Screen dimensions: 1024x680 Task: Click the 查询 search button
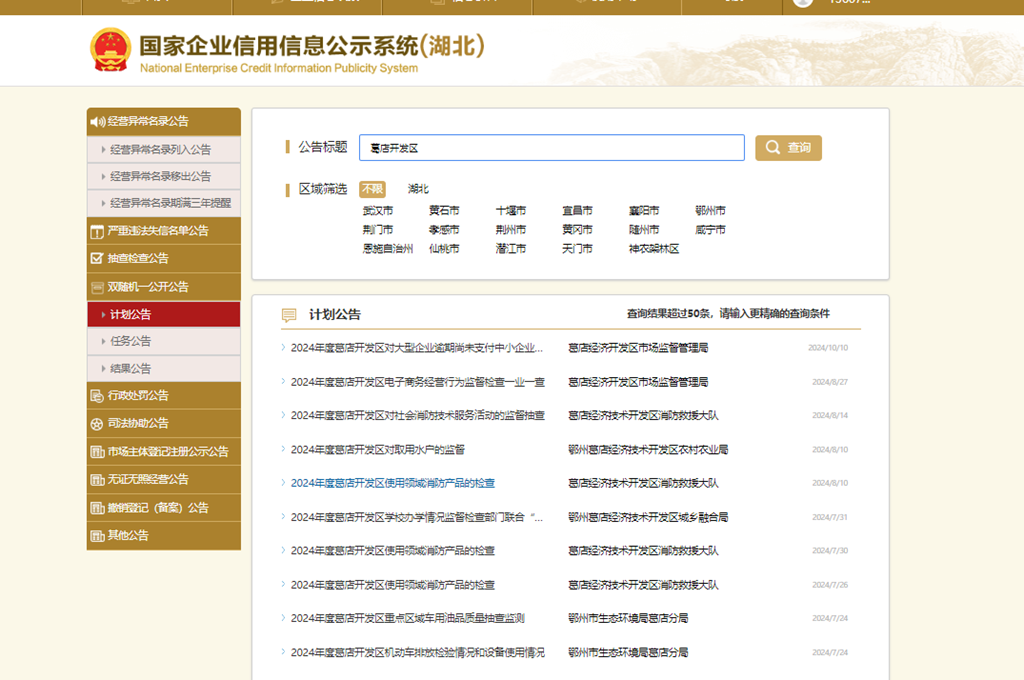click(x=788, y=148)
